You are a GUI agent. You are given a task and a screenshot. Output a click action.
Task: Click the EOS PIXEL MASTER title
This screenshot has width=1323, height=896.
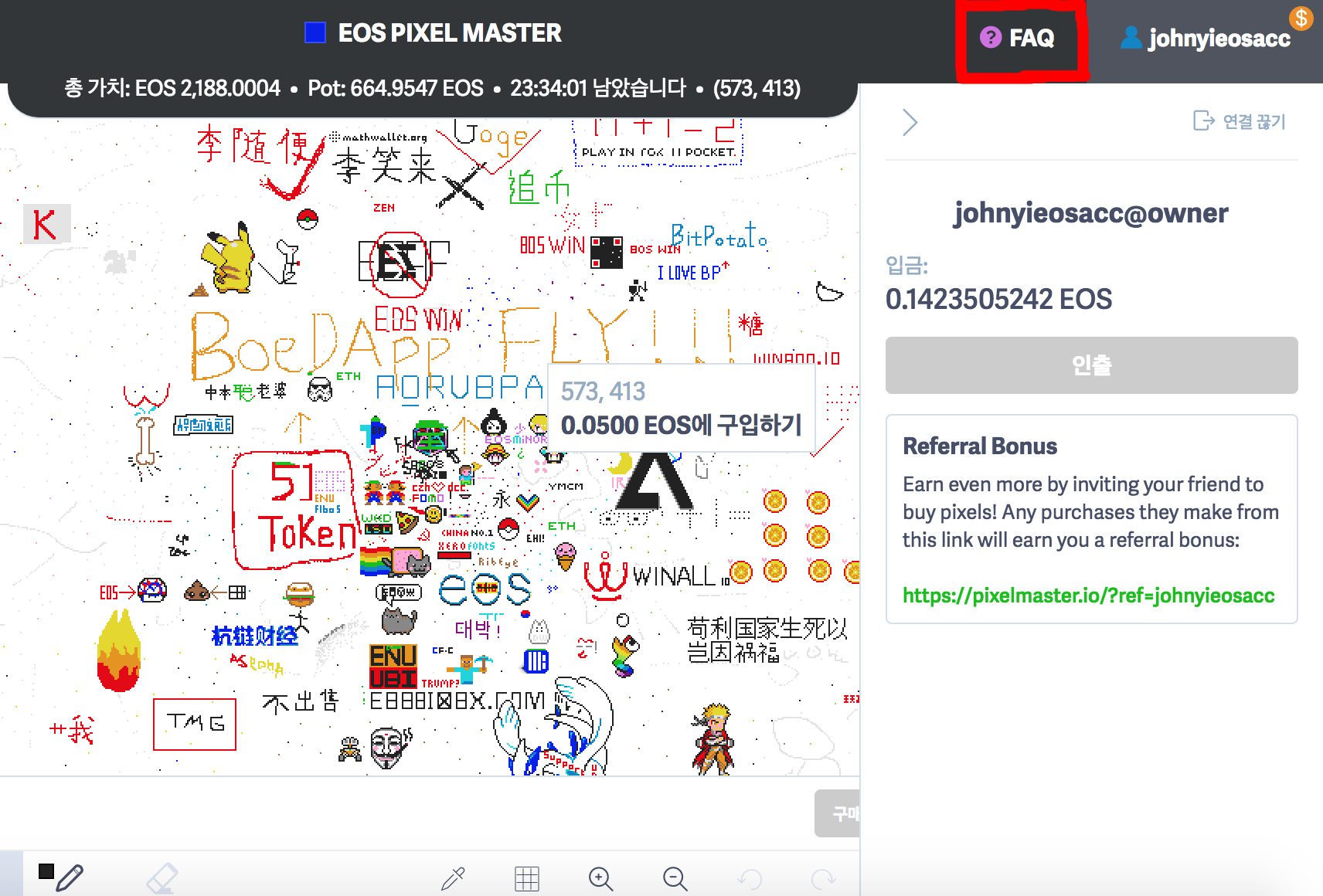pyautogui.click(x=450, y=32)
